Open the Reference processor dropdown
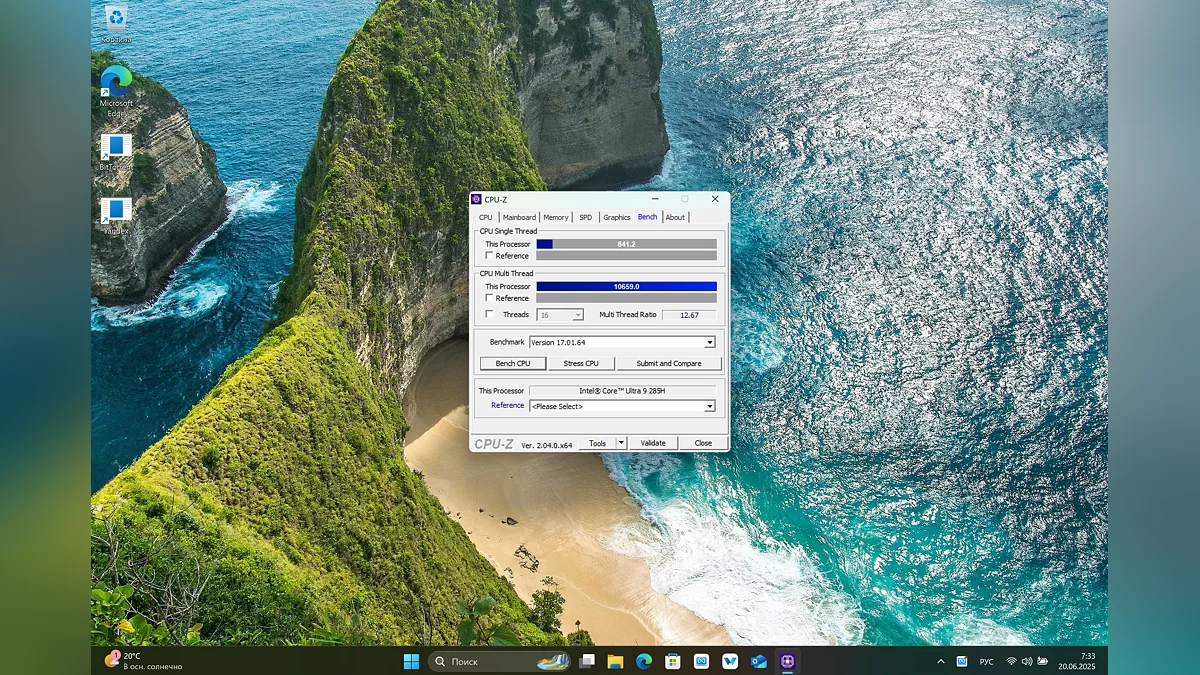 click(710, 406)
